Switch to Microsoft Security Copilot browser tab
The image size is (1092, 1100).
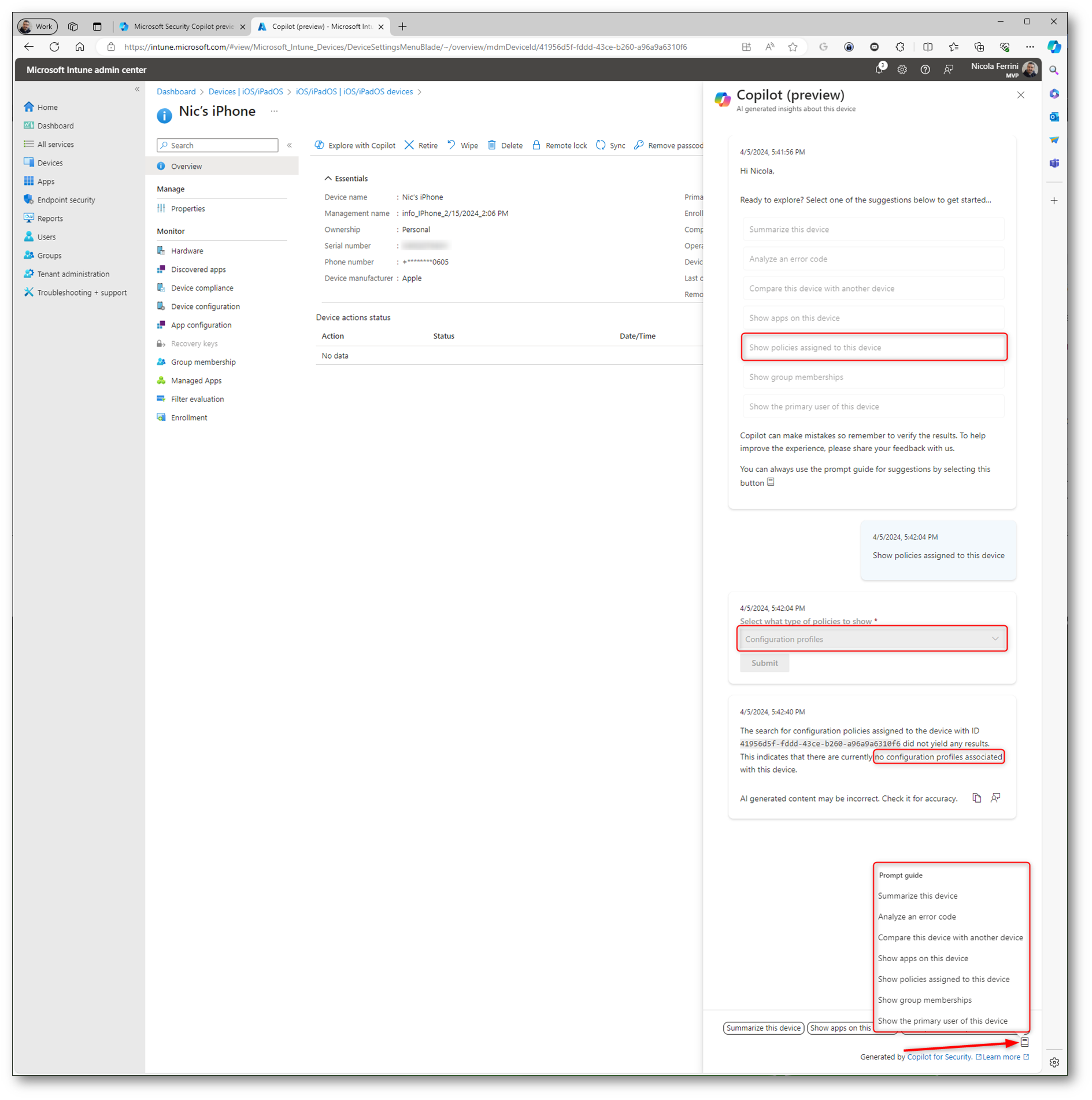click(x=182, y=27)
